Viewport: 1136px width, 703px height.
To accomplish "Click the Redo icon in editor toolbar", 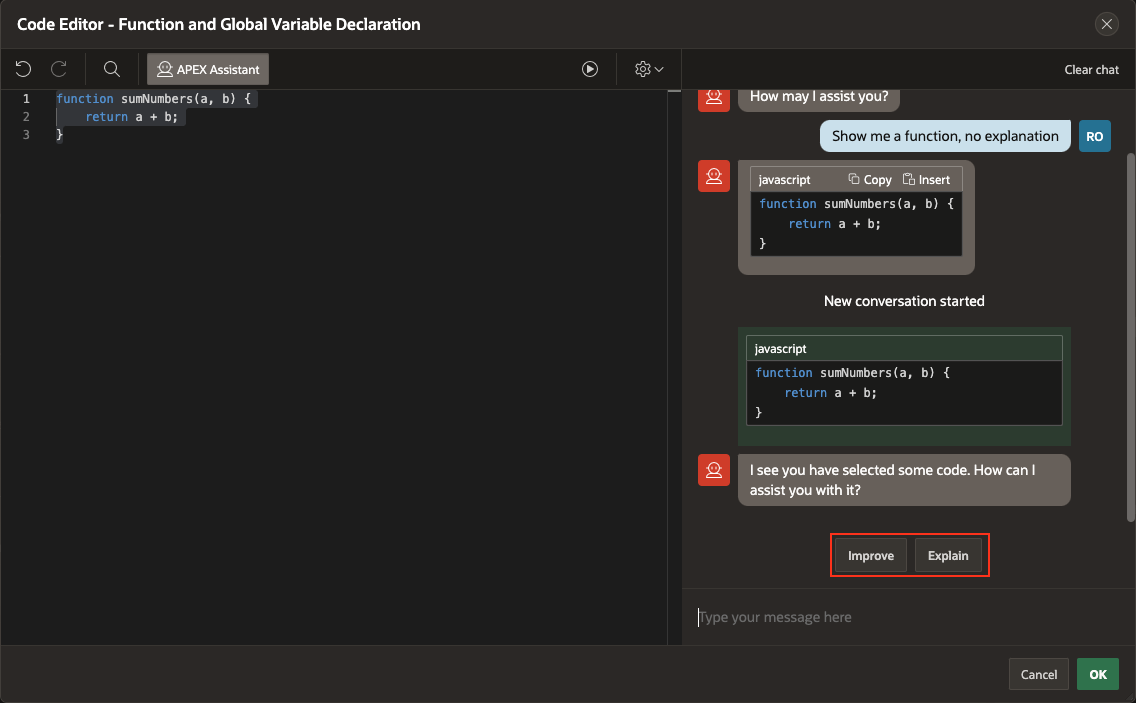I will coord(59,69).
